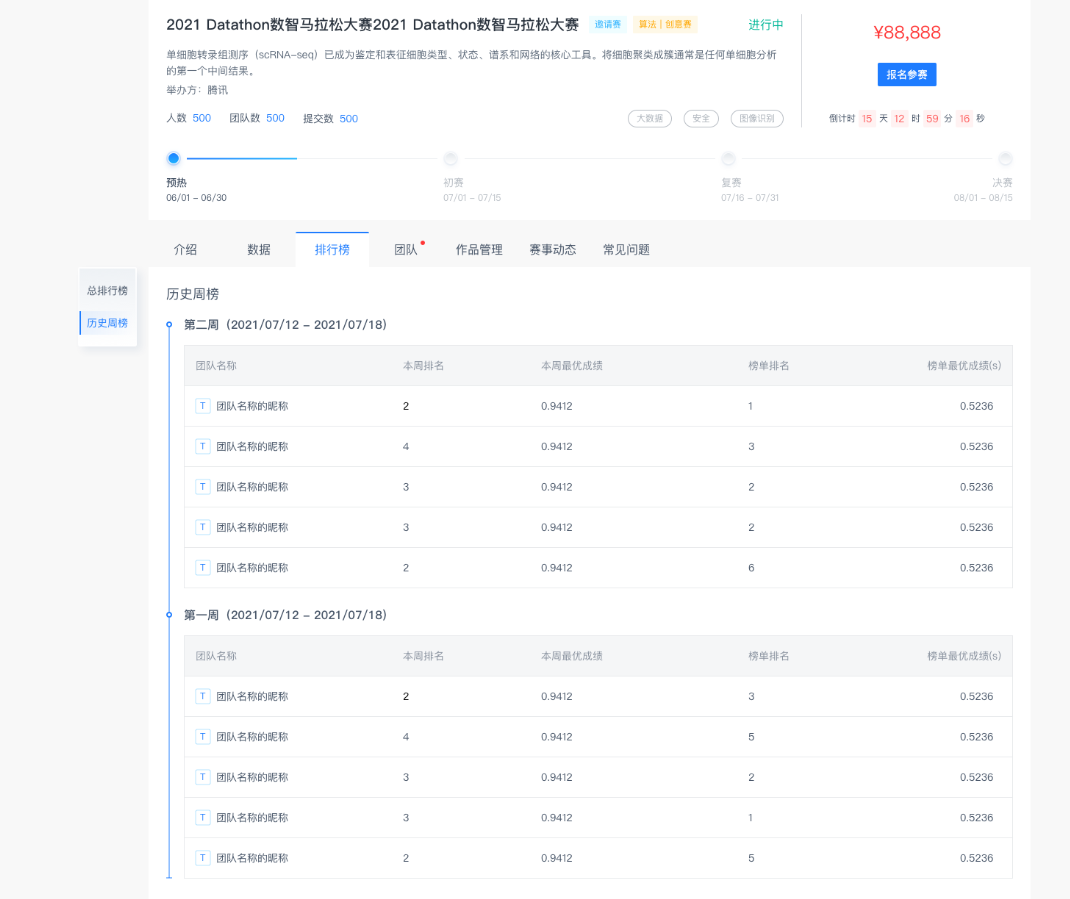Click the 举办方：腾讯 organizer text
1070x899 pixels.
click(x=197, y=90)
